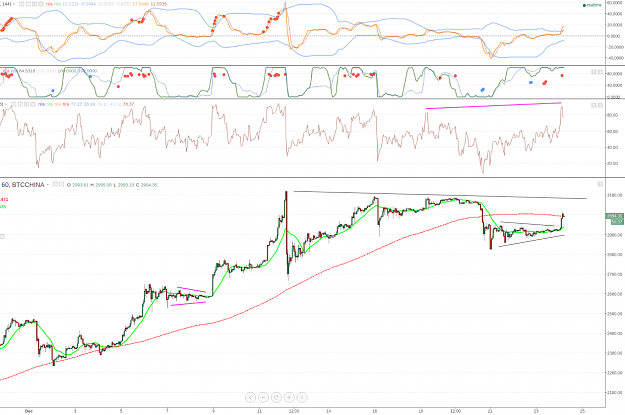Click the Close value 2994.35 in OHLC legend
Screen dimensions: 625x415
point(149,185)
